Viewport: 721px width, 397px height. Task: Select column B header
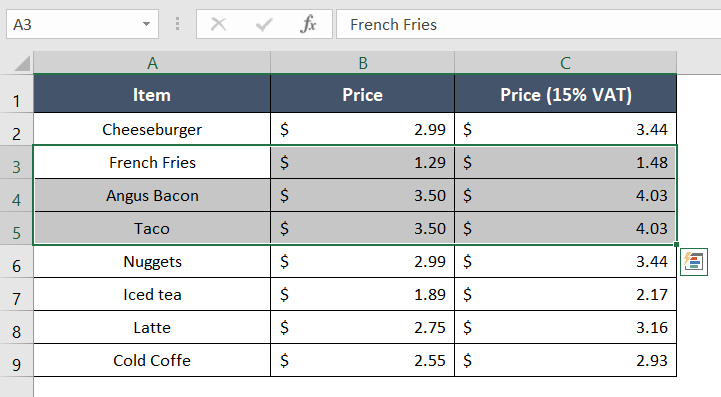coord(362,63)
